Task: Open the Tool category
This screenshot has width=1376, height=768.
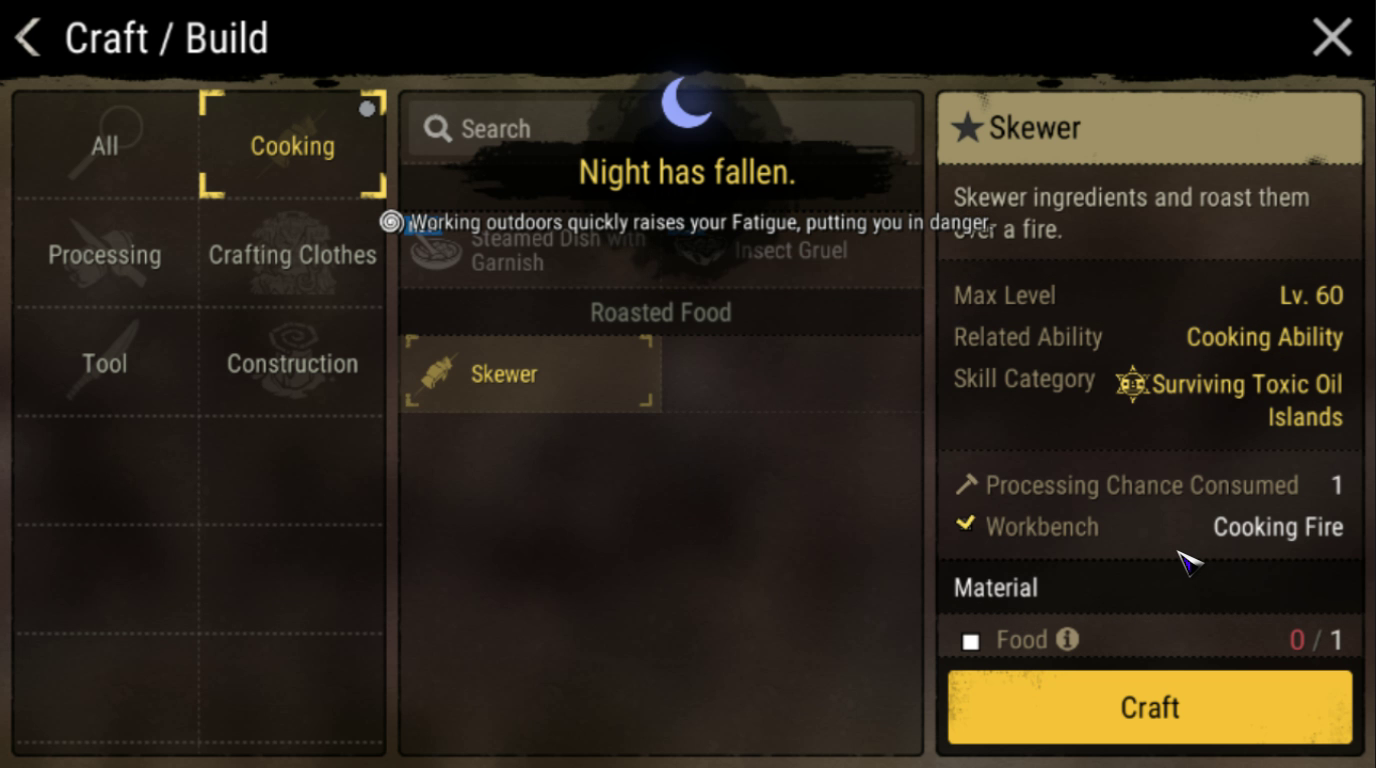Action: 105,363
